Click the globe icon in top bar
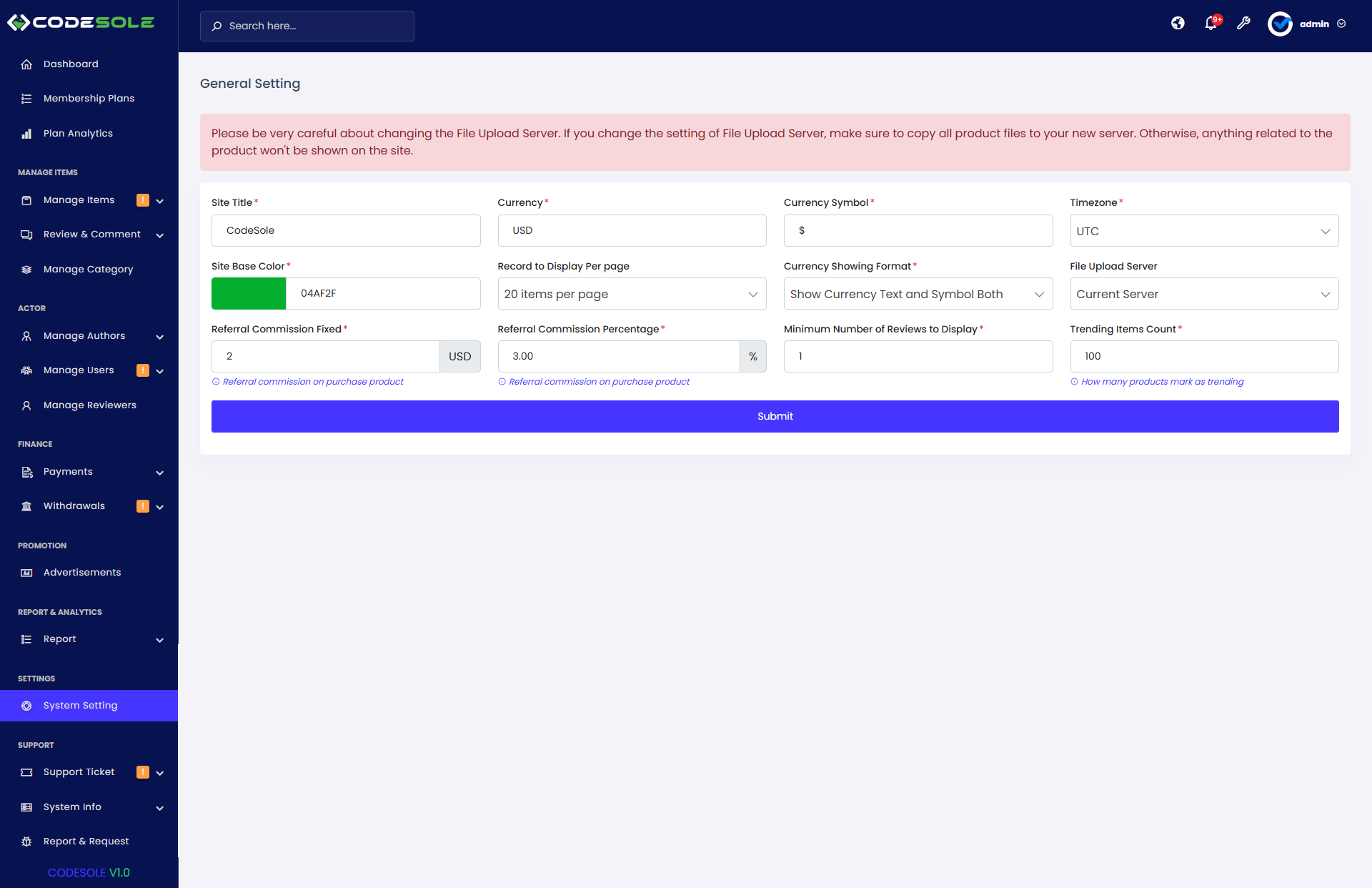1372x888 pixels. pos(1178,24)
